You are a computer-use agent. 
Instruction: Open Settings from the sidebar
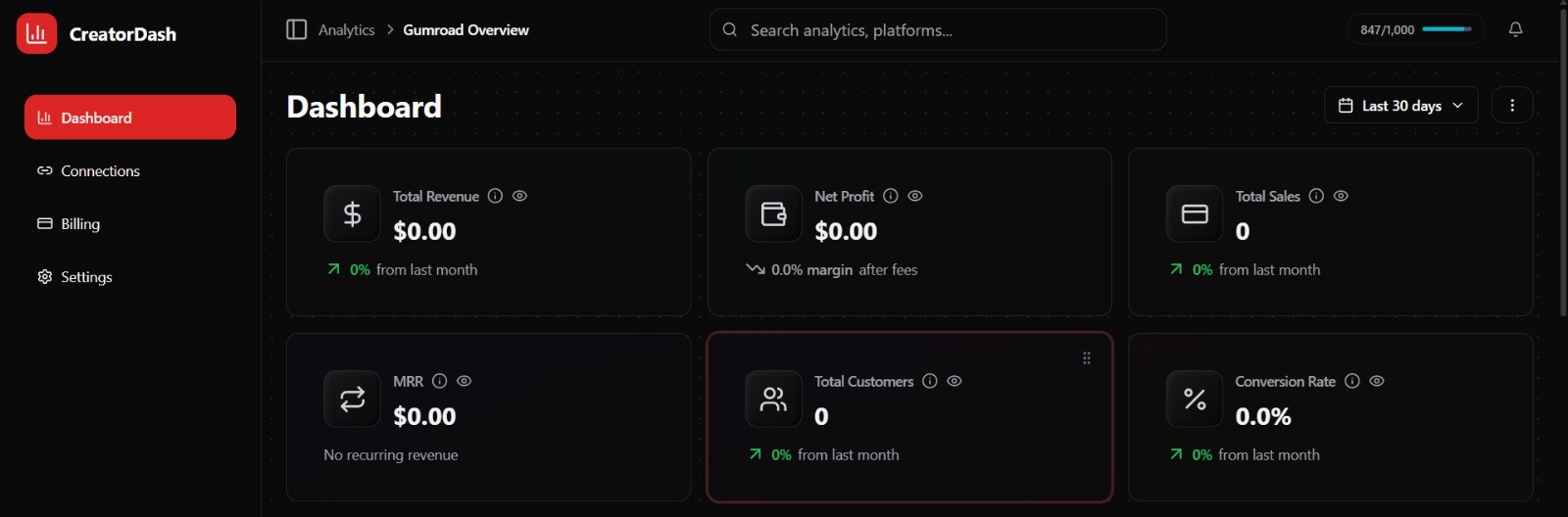coord(86,277)
